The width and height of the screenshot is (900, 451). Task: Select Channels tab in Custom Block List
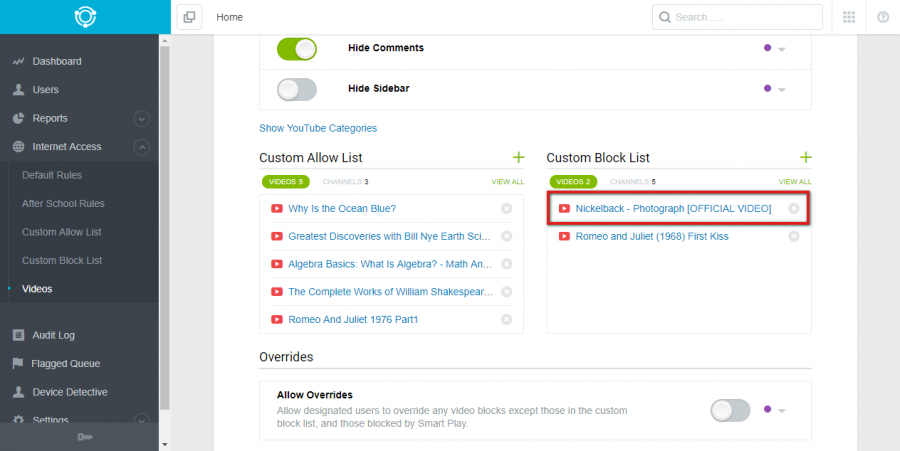tap(633, 181)
